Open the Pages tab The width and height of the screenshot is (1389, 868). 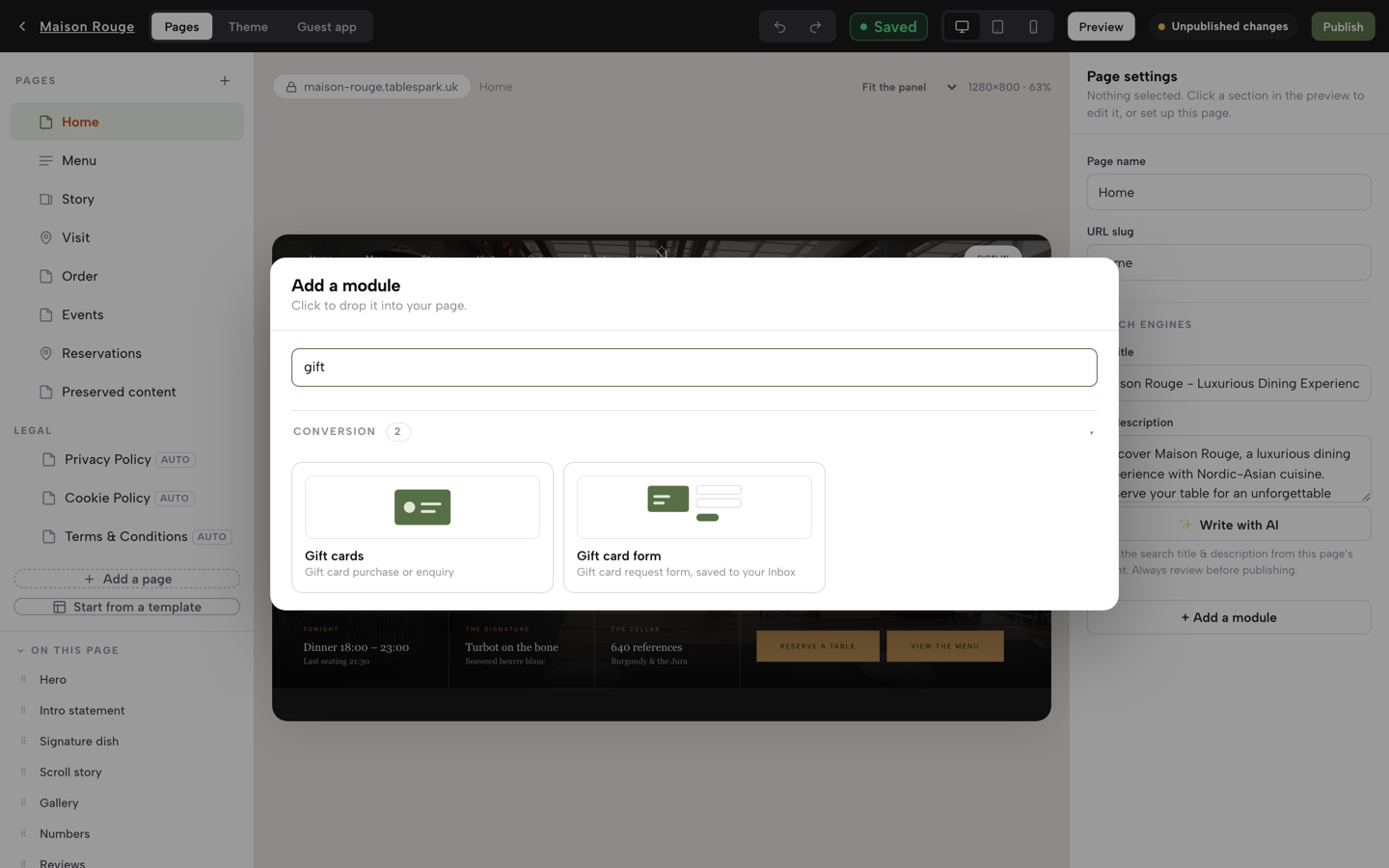pos(181,27)
